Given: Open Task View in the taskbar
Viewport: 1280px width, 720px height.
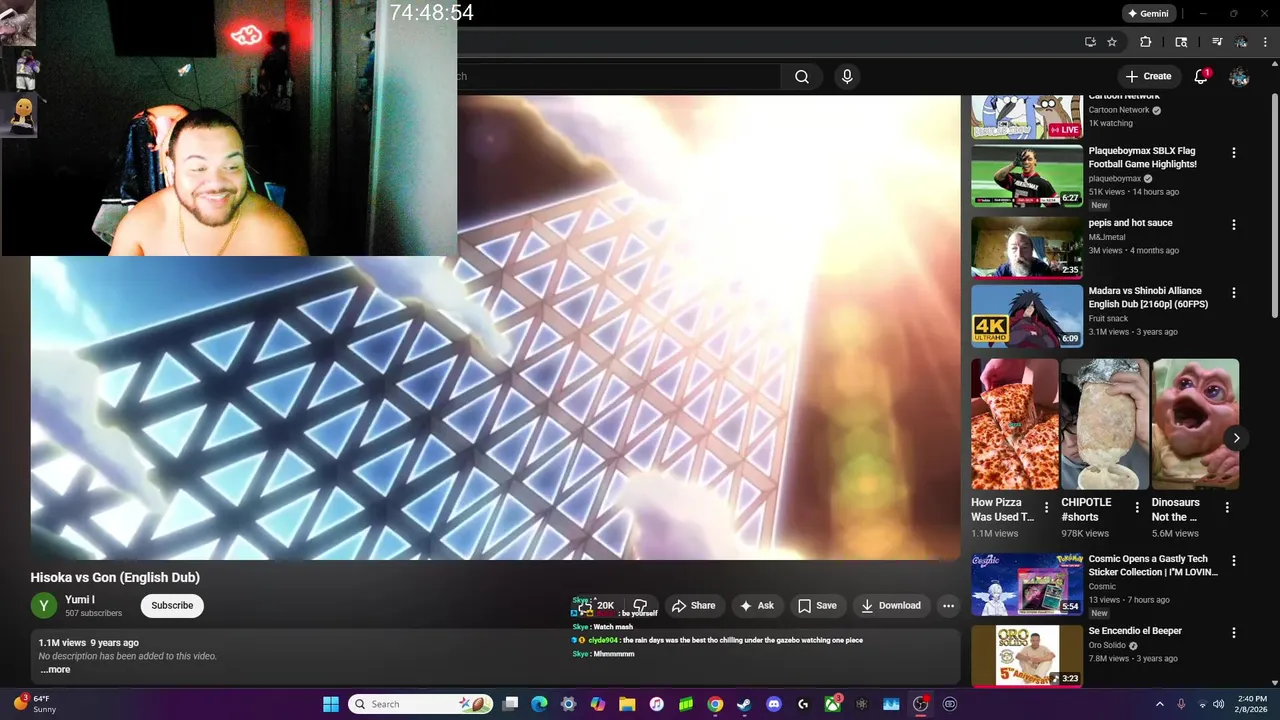Looking at the screenshot, I should [510, 704].
